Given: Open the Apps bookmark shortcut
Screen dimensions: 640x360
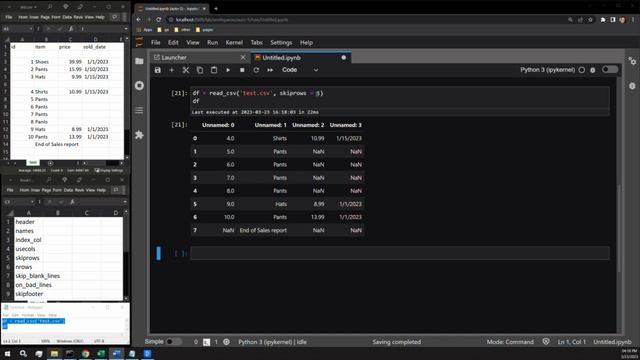Looking at the screenshot, I should (144, 29).
